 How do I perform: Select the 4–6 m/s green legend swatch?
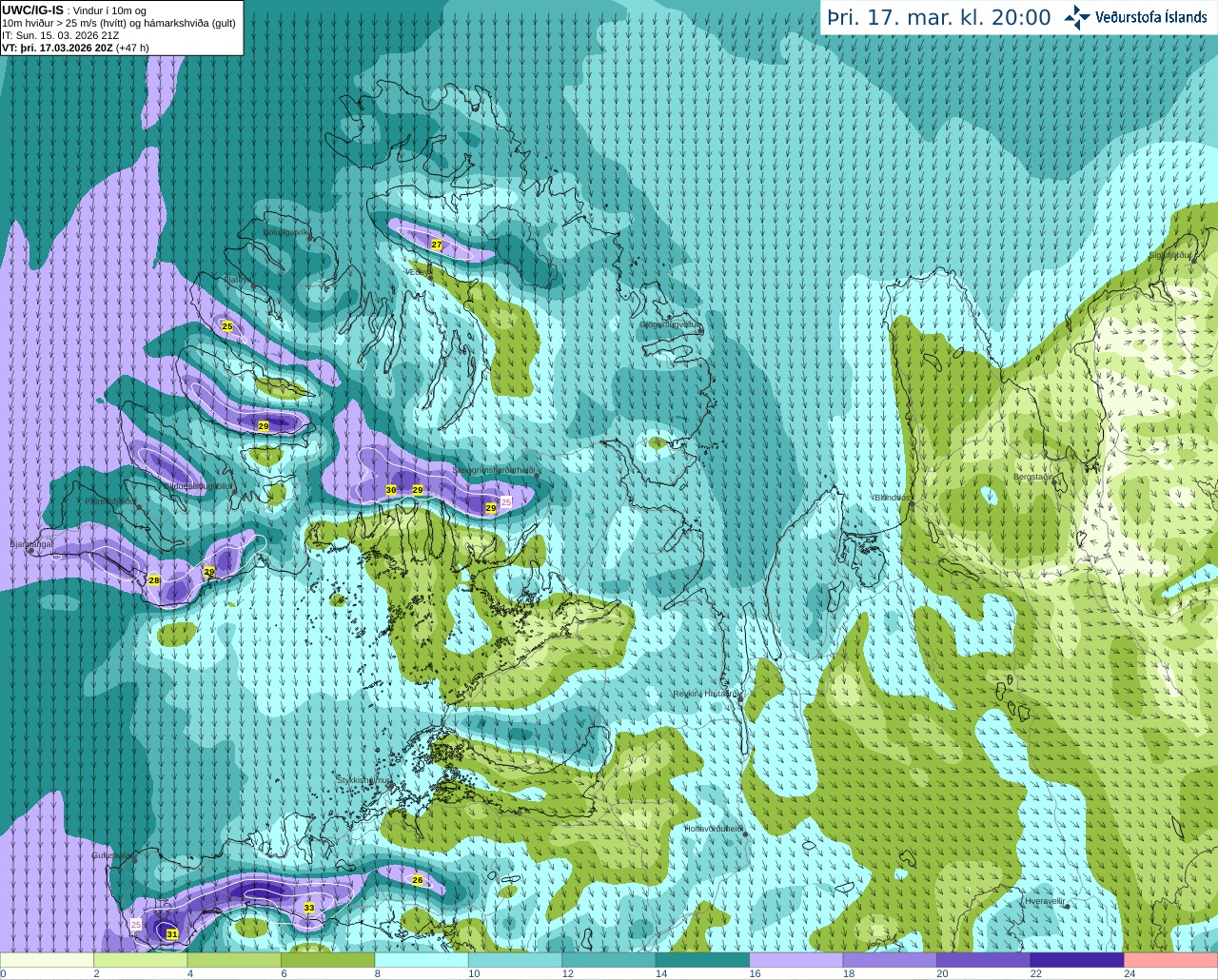(x=234, y=960)
